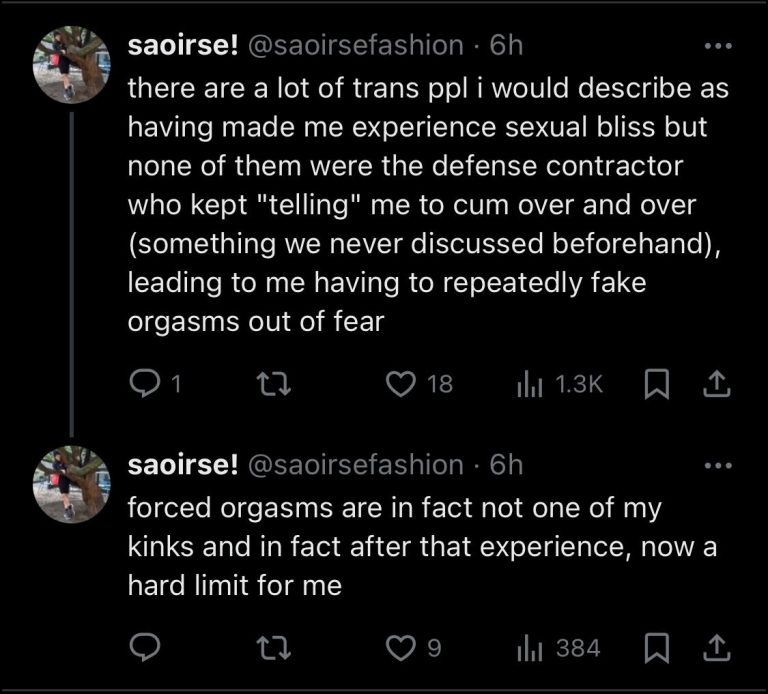Like the first tweet with 18 likes
Viewport: 768px width, 694px height.
[400, 384]
